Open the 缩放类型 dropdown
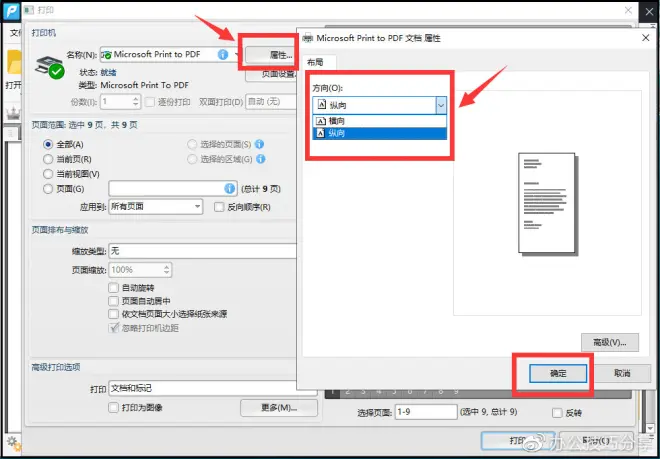 (x=202, y=251)
